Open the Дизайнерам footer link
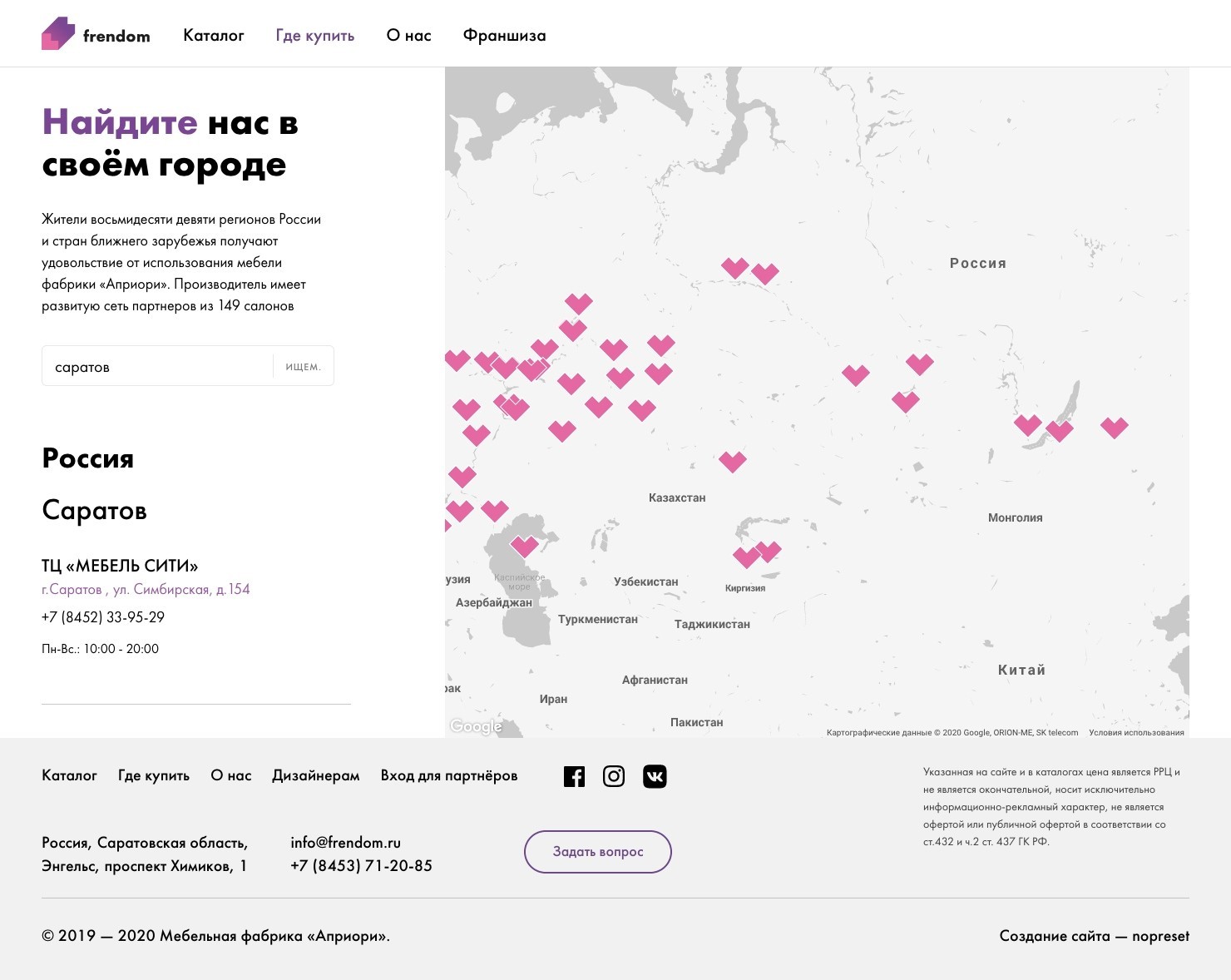Screen dimensions: 1231x980 coord(316,775)
